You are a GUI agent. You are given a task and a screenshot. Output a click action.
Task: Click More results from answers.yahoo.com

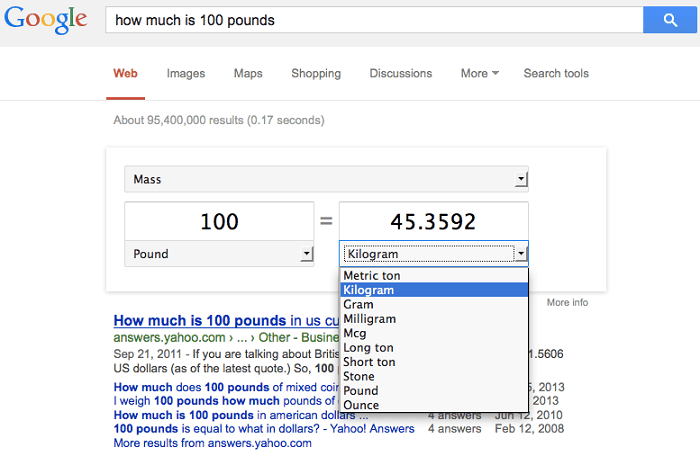212,443
